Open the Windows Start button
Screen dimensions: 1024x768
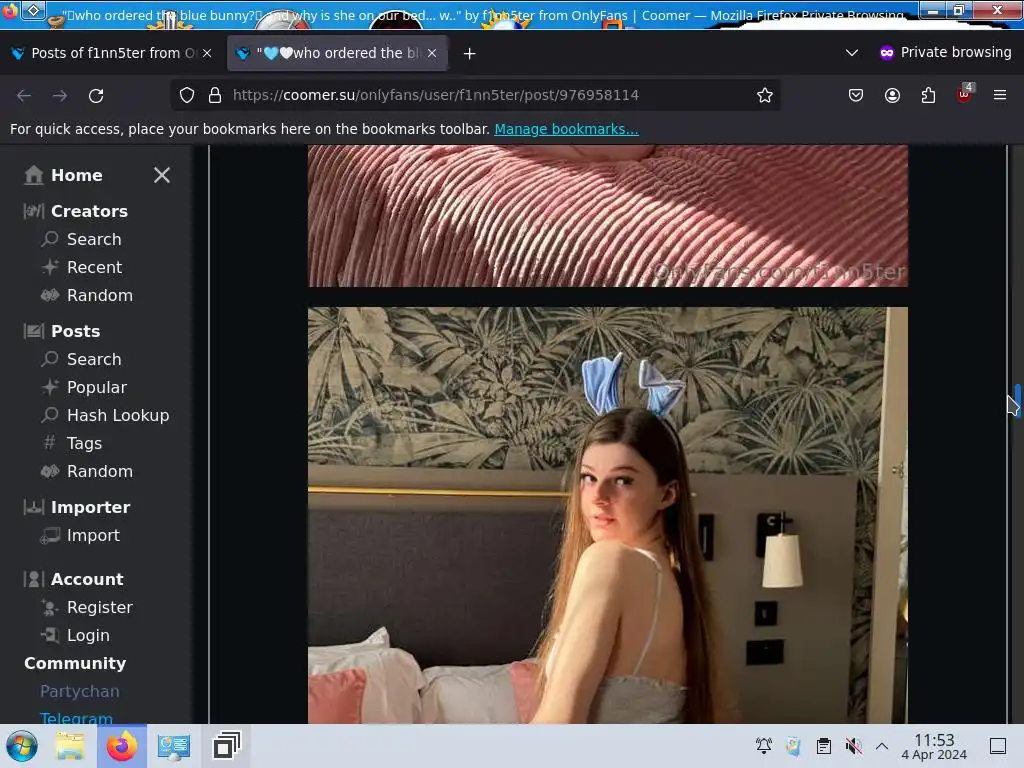click(x=22, y=746)
